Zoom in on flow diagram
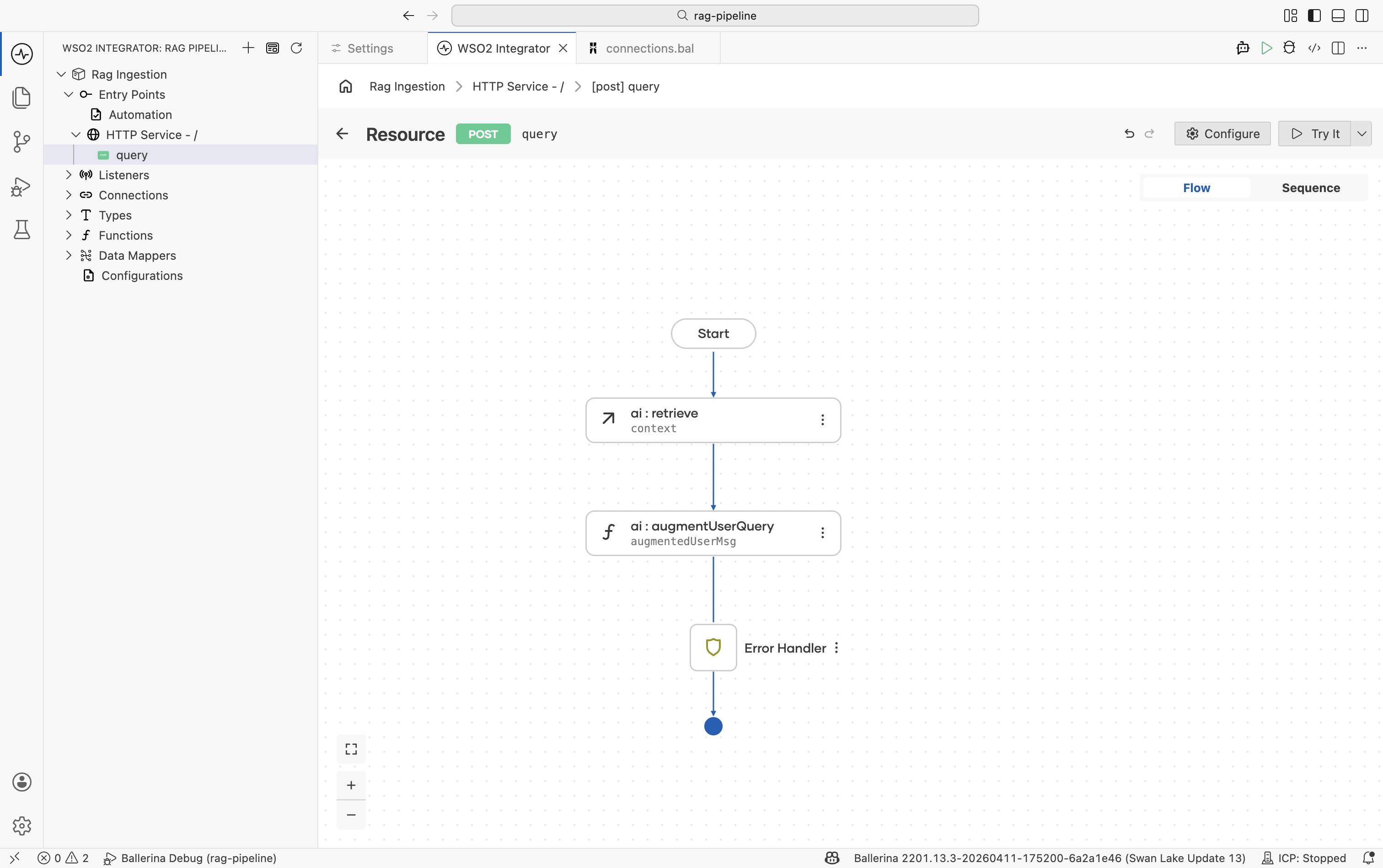The height and width of the screenshot is (868, 1383). (x=351, y=785)
